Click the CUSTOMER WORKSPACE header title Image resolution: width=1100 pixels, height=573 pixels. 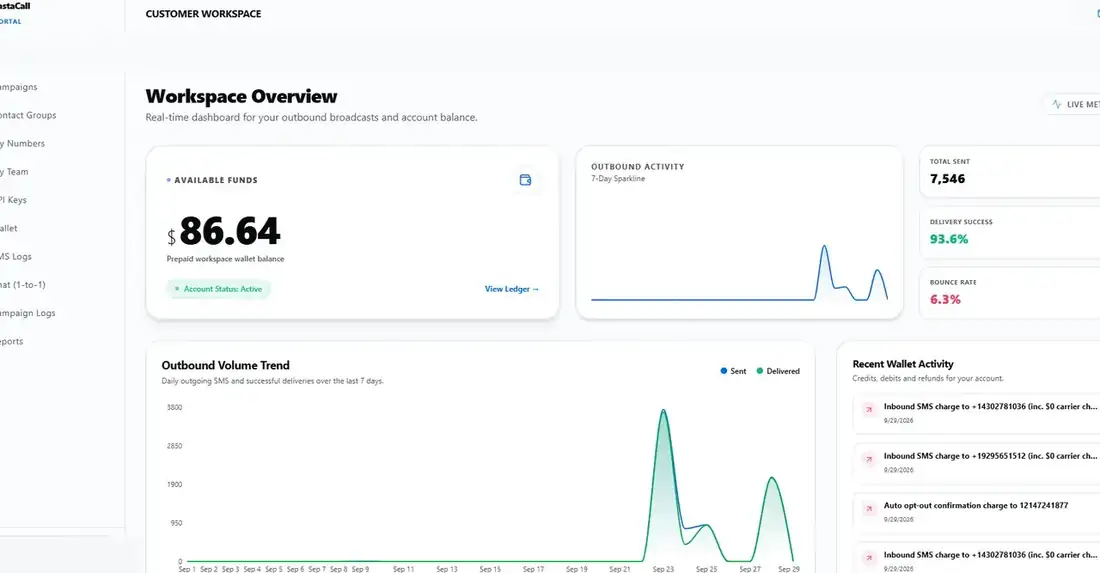tap(203, 14)
